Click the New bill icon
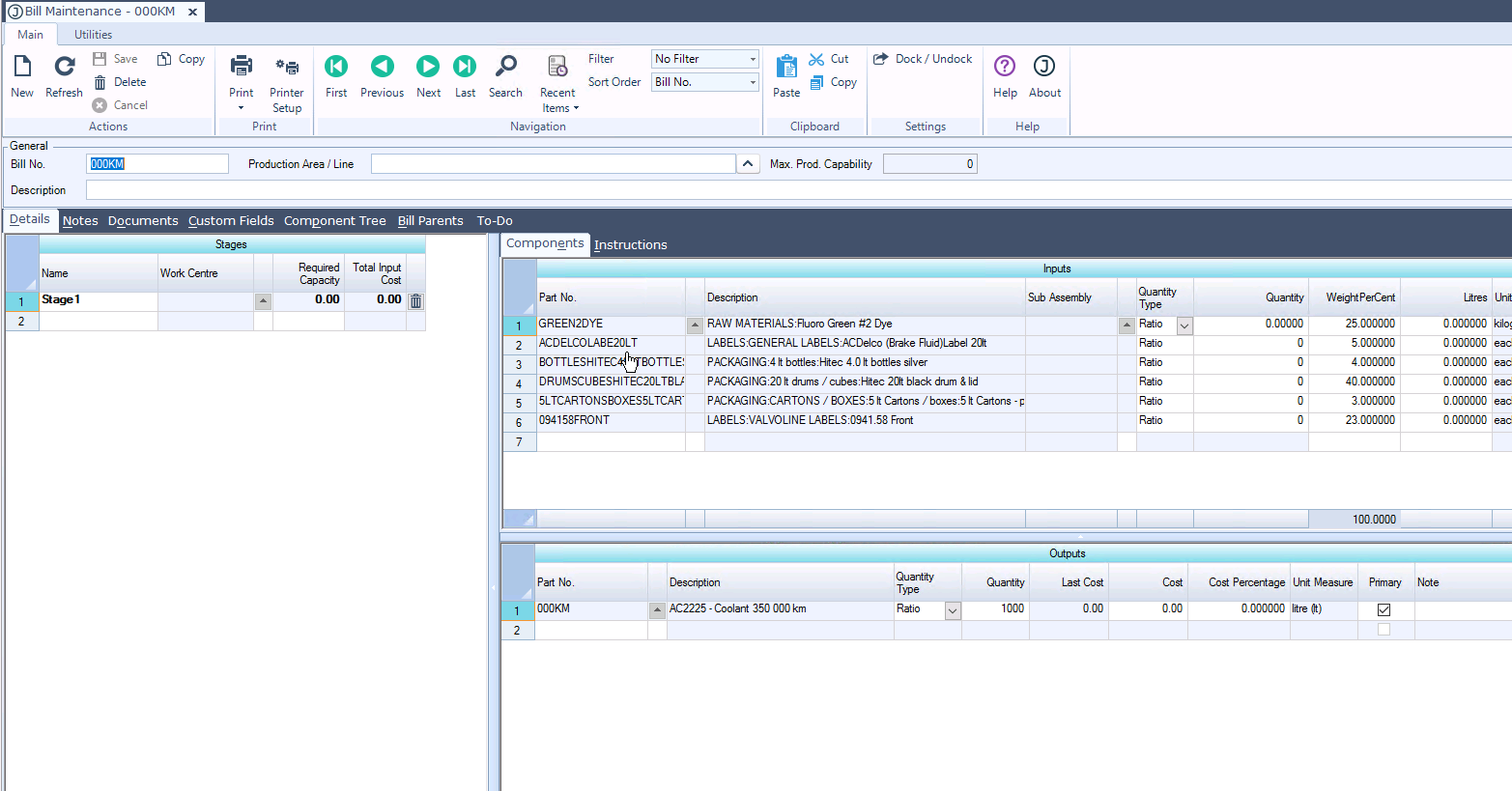The width and height of the screenshot is (1512, 791). 22,67
